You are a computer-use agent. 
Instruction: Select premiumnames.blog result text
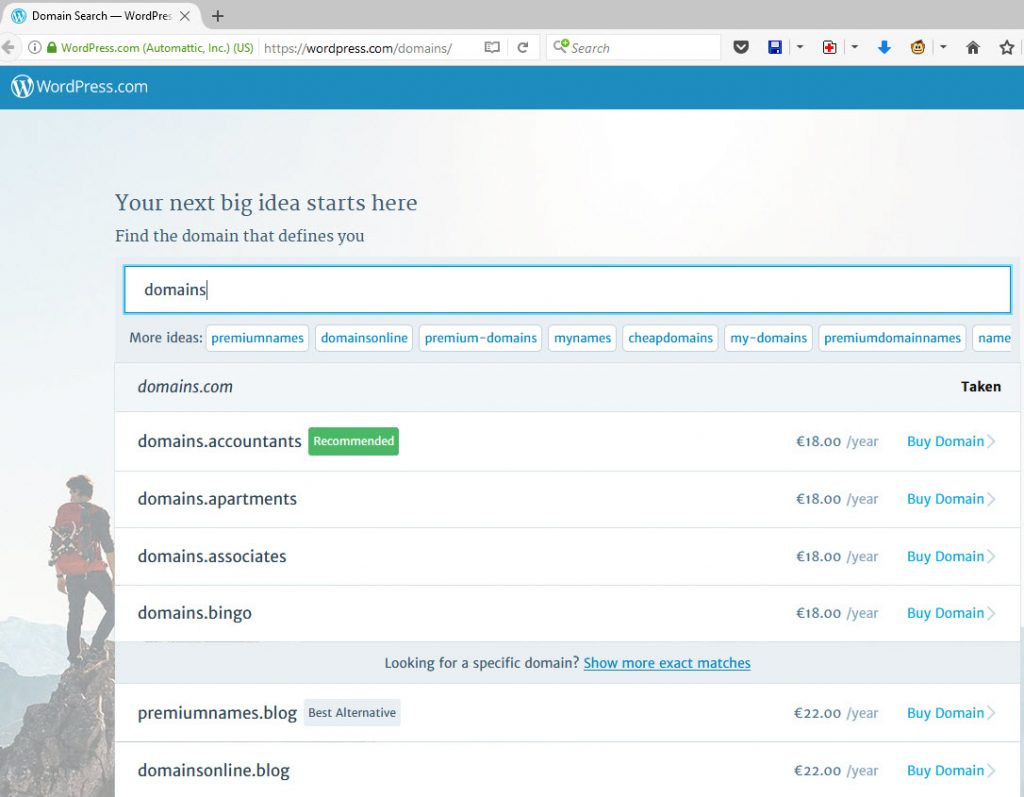coord(217,713)
